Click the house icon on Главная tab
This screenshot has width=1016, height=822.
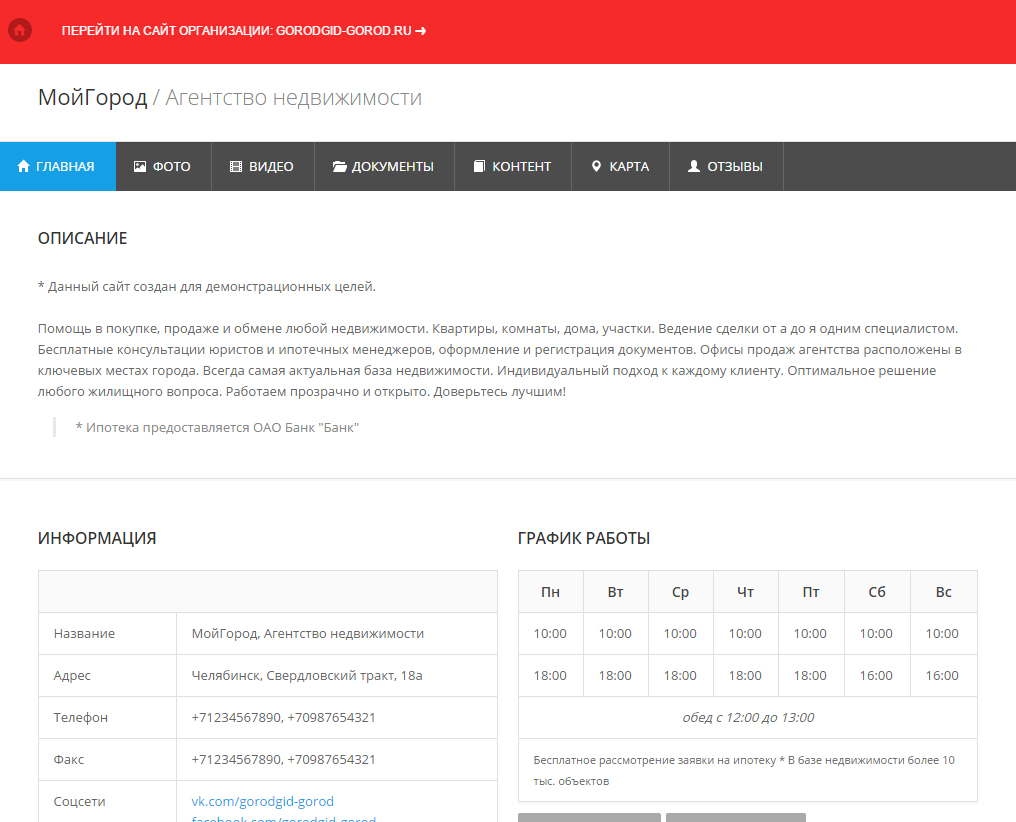[x=24, y=167]
